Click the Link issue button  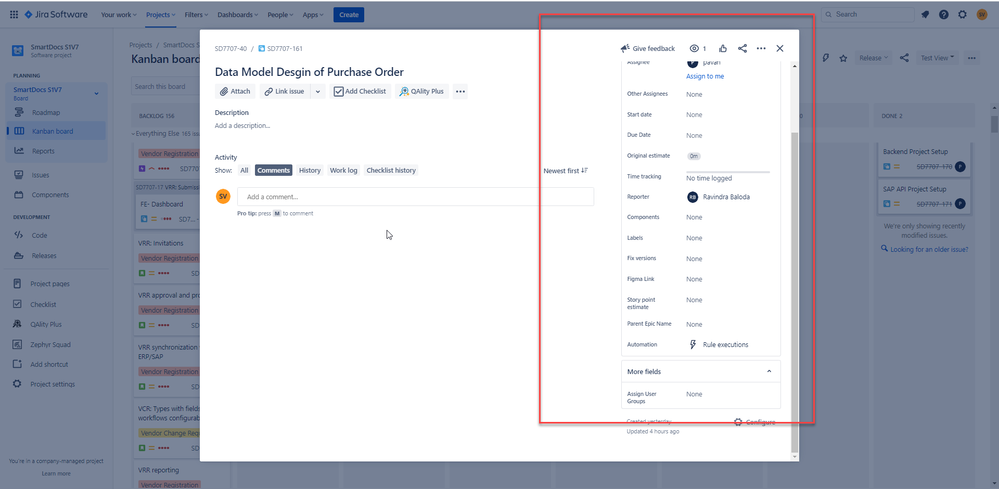pos(285,92)
